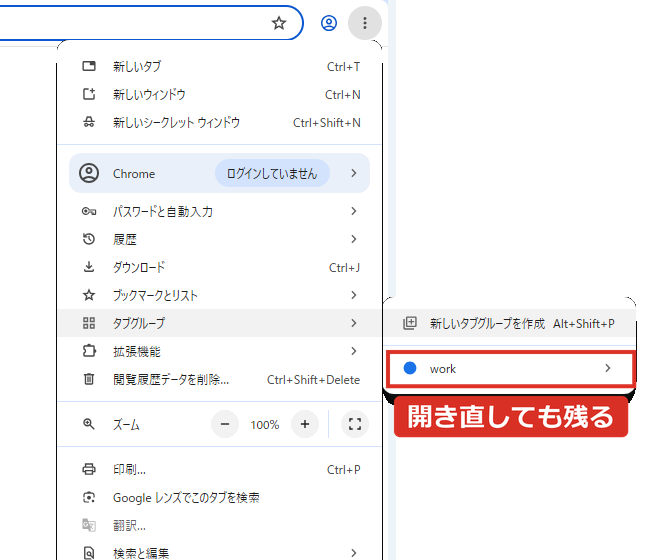Click the download arrow icon beside ダウンロード
Image resolution: width=660 pixels, height=560 pixels.
(89, 267)
